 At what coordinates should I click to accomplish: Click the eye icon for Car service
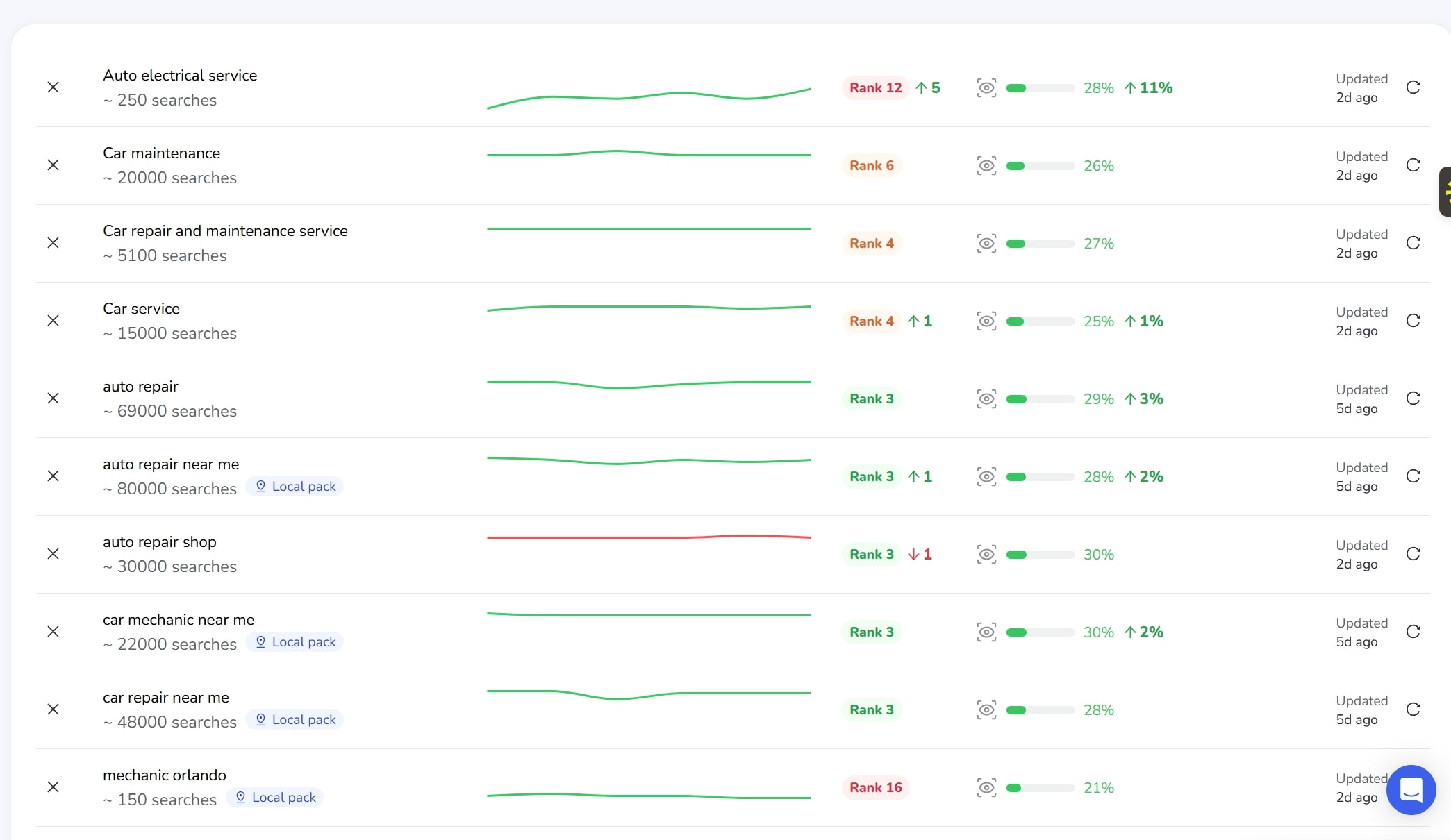click(x=986, y=321)
